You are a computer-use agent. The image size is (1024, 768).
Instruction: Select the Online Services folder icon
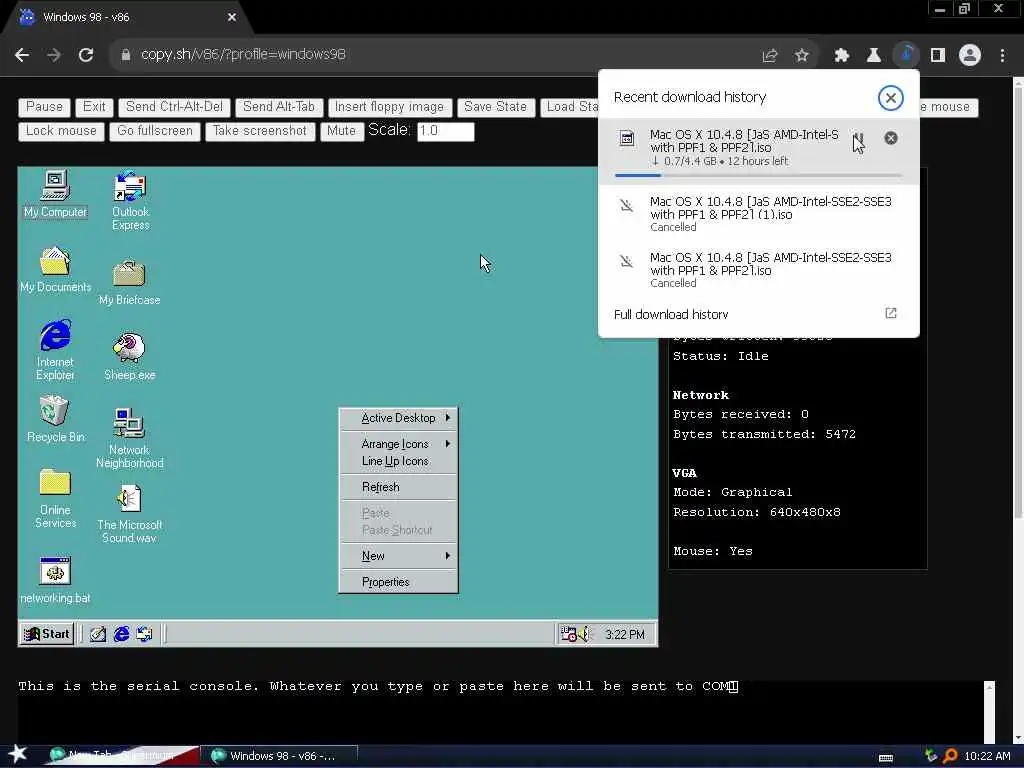coord(55,498)
